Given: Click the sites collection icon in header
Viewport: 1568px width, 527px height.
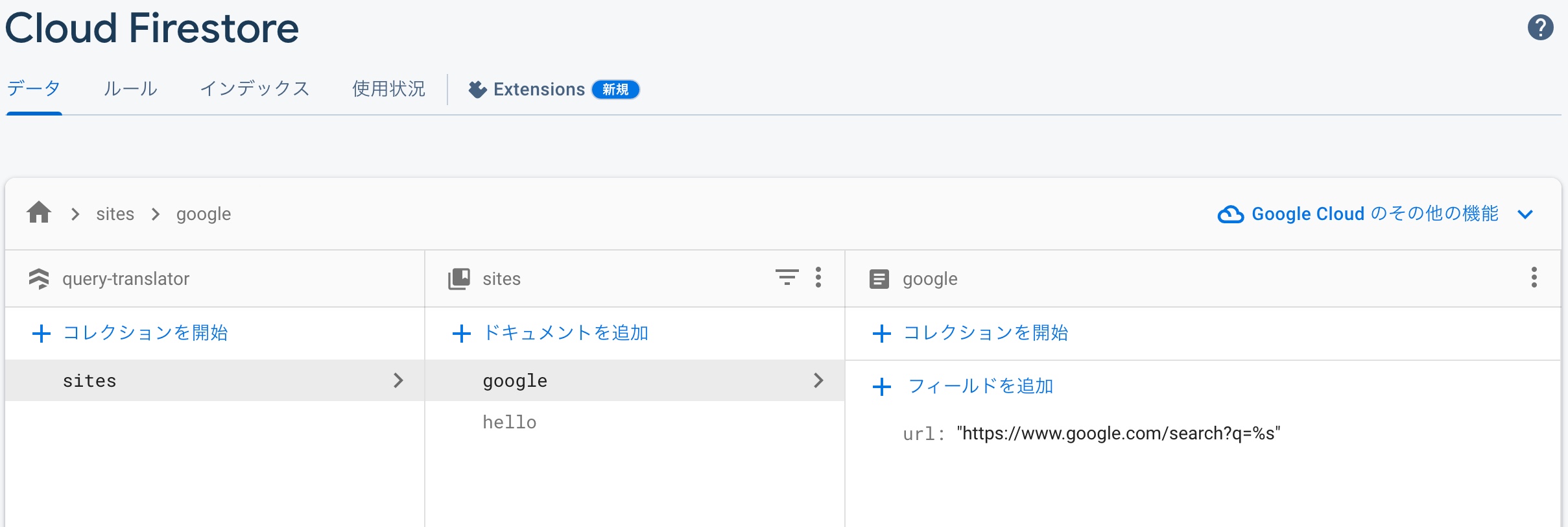Looking at the screenshot, I should click(459, 278).
